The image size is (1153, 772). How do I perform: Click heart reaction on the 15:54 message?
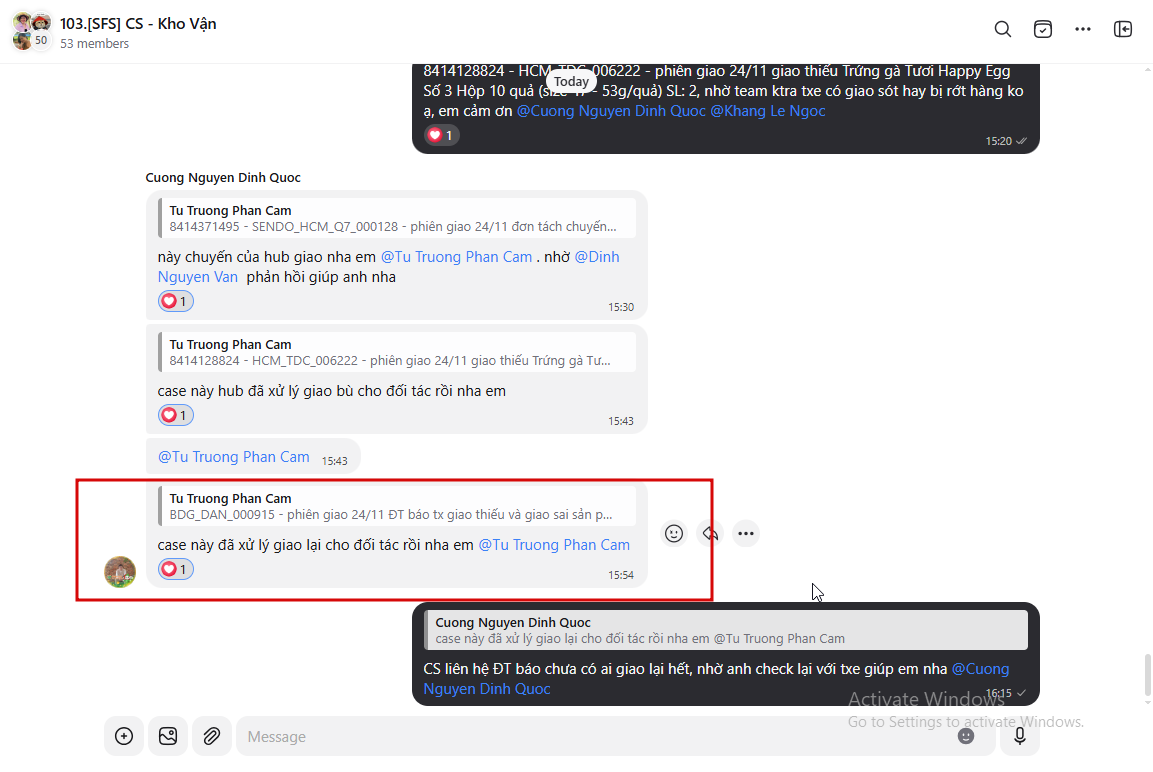point(176,569)
